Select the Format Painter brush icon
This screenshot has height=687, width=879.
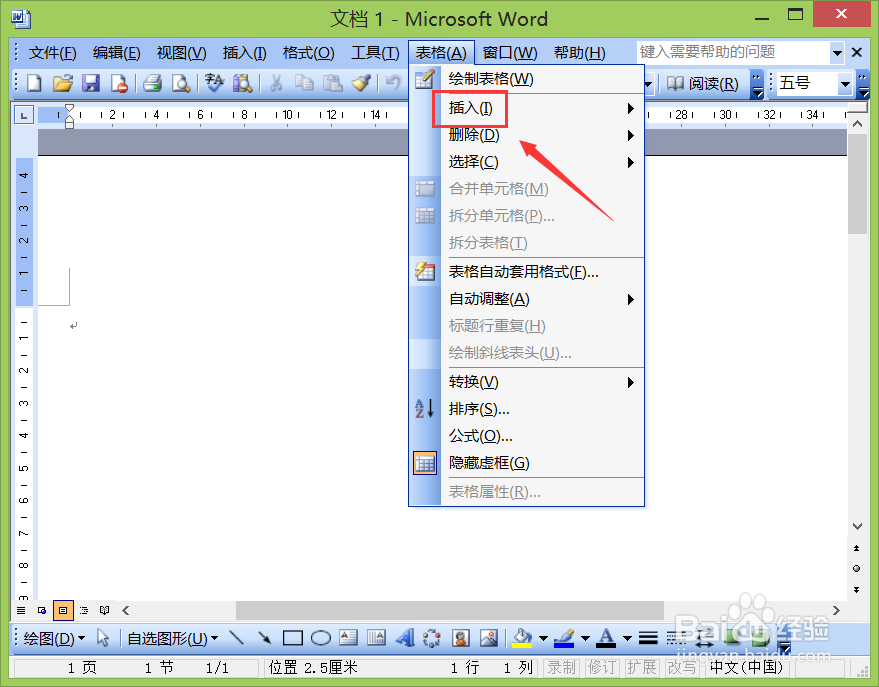(x=361, y=83)
